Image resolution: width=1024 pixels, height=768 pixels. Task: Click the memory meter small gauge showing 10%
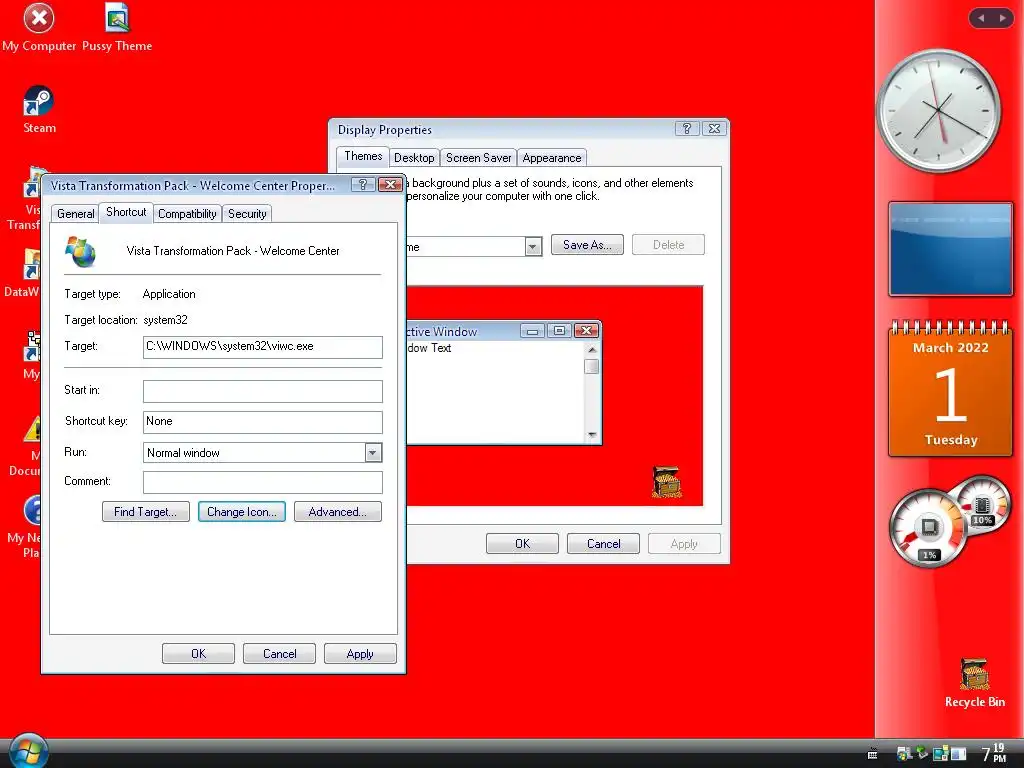982,507
